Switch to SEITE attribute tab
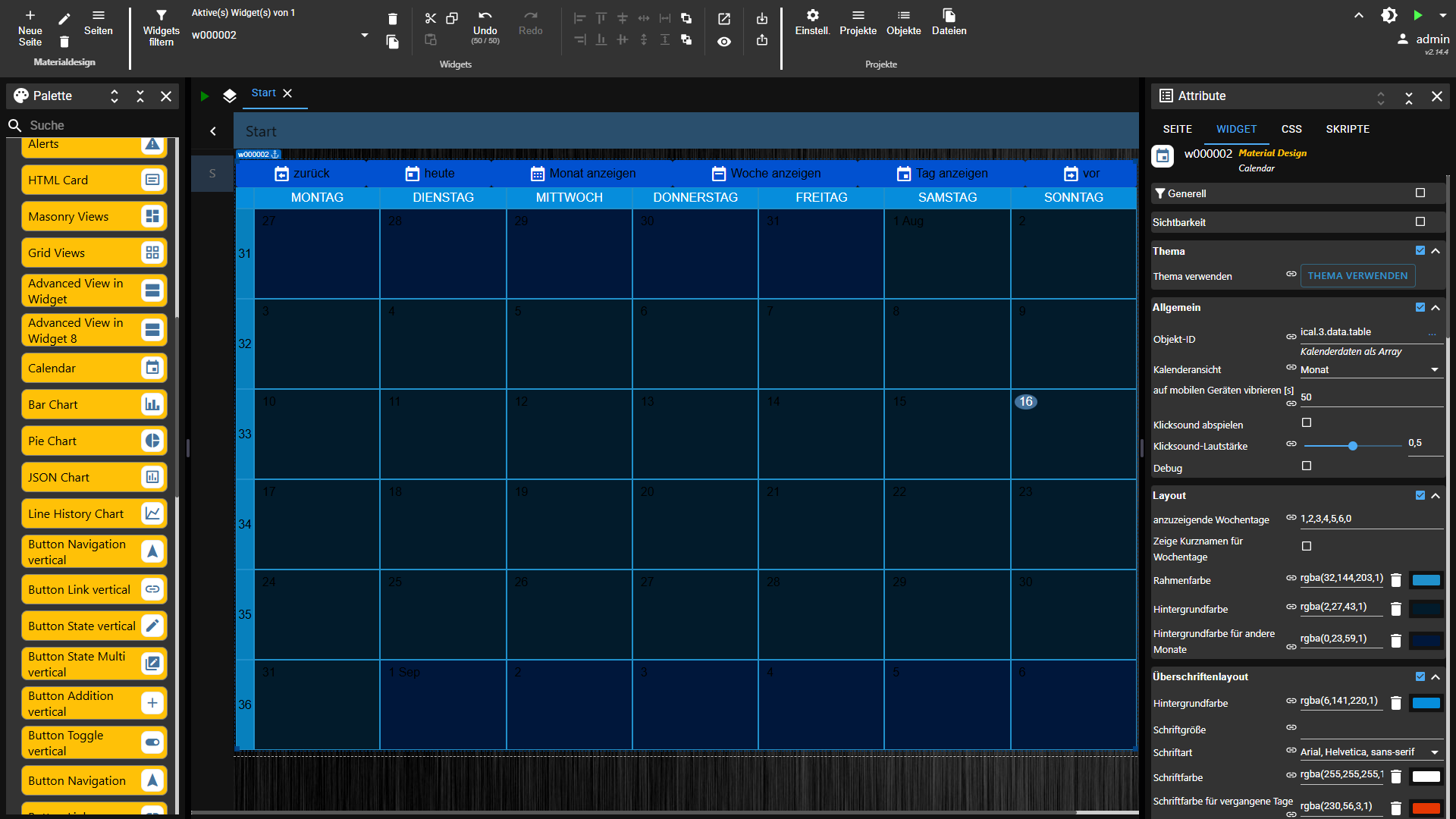 click(1178, 129)
